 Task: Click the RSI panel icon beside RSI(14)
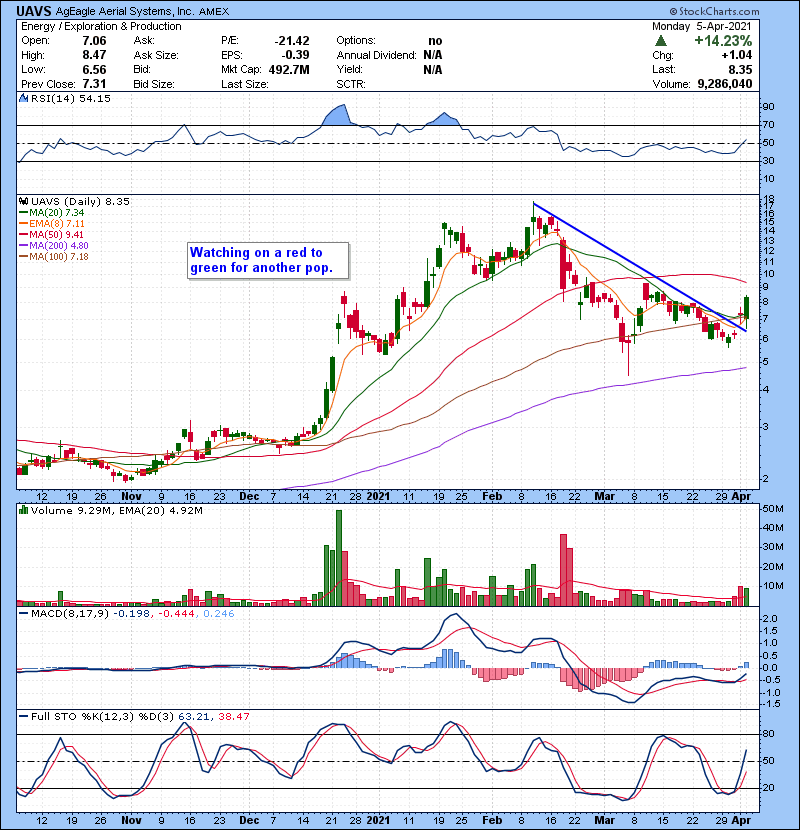click(24, 98)
